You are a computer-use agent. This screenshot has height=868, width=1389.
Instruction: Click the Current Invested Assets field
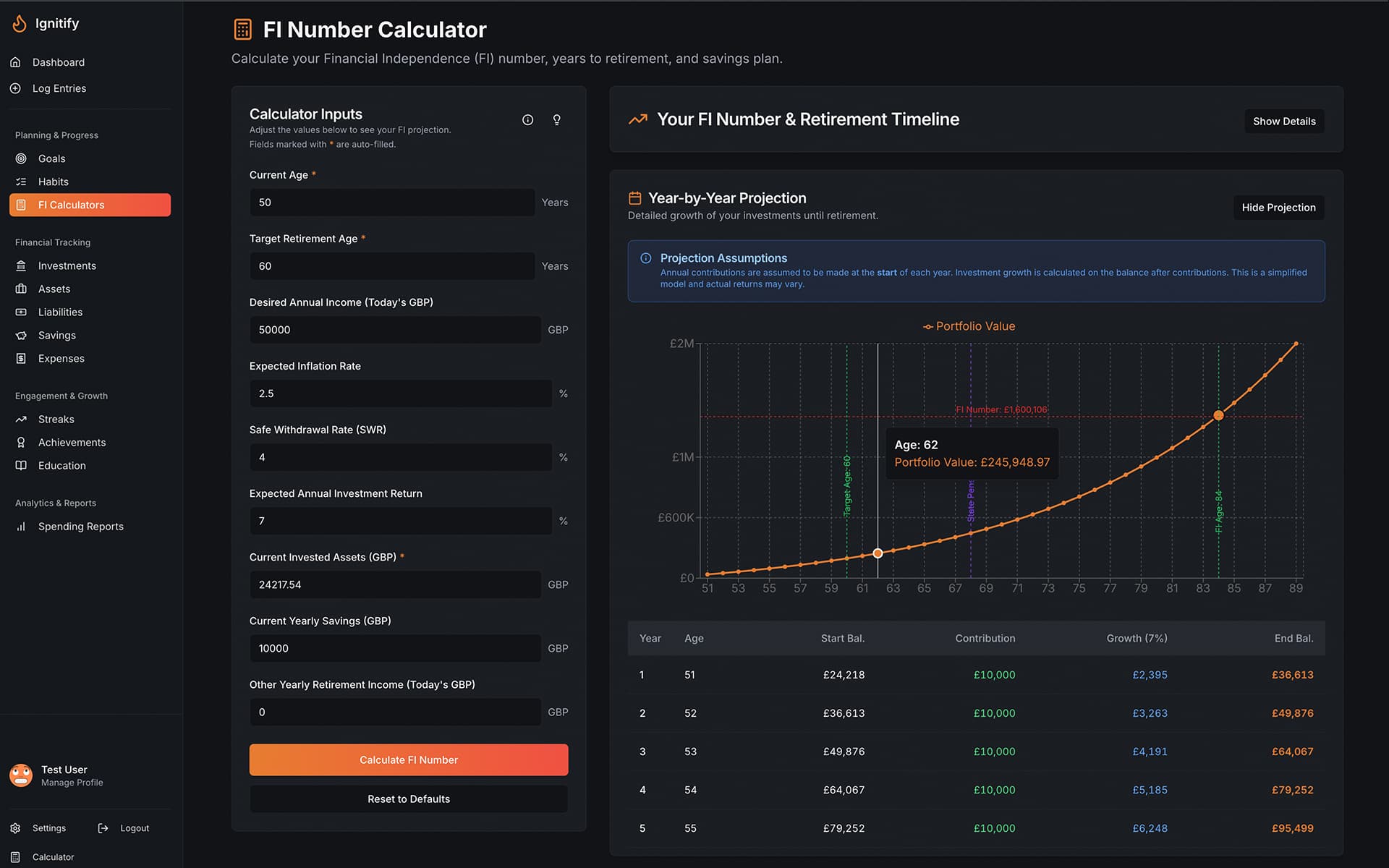point(395,584)
